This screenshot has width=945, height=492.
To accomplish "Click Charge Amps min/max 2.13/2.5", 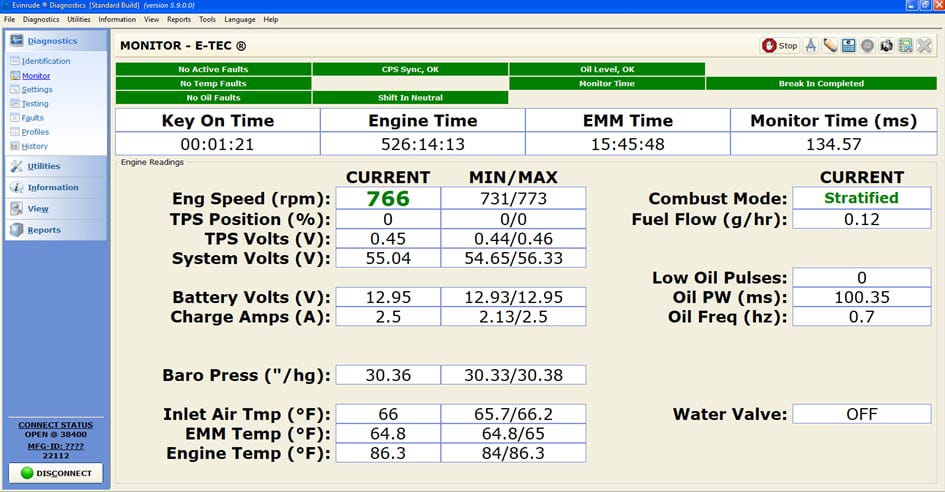I will pyautogui.click(x=513, y=317).
